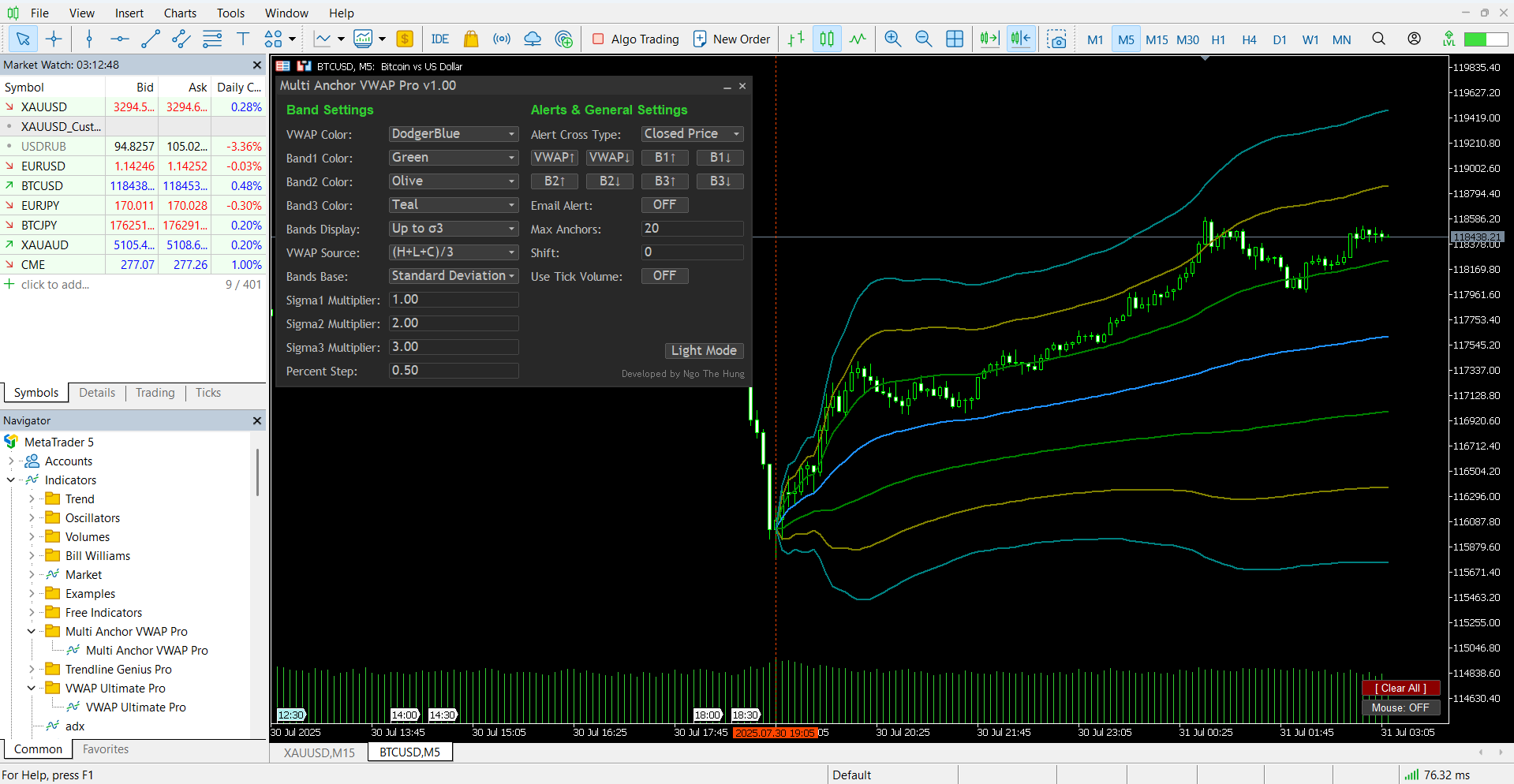This screenshot has width=1514, height=784.
Task: Open the Market shopping bag icon
Action: click(x=471, y=39)
